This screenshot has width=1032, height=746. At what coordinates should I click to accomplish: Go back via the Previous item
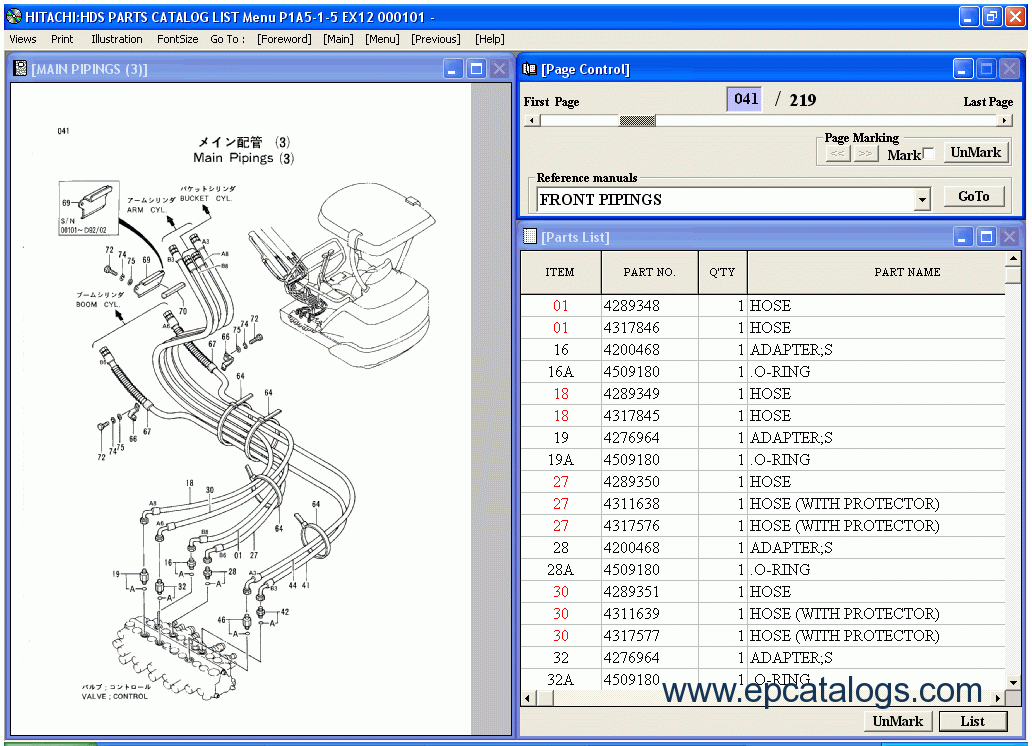point(436,39)
